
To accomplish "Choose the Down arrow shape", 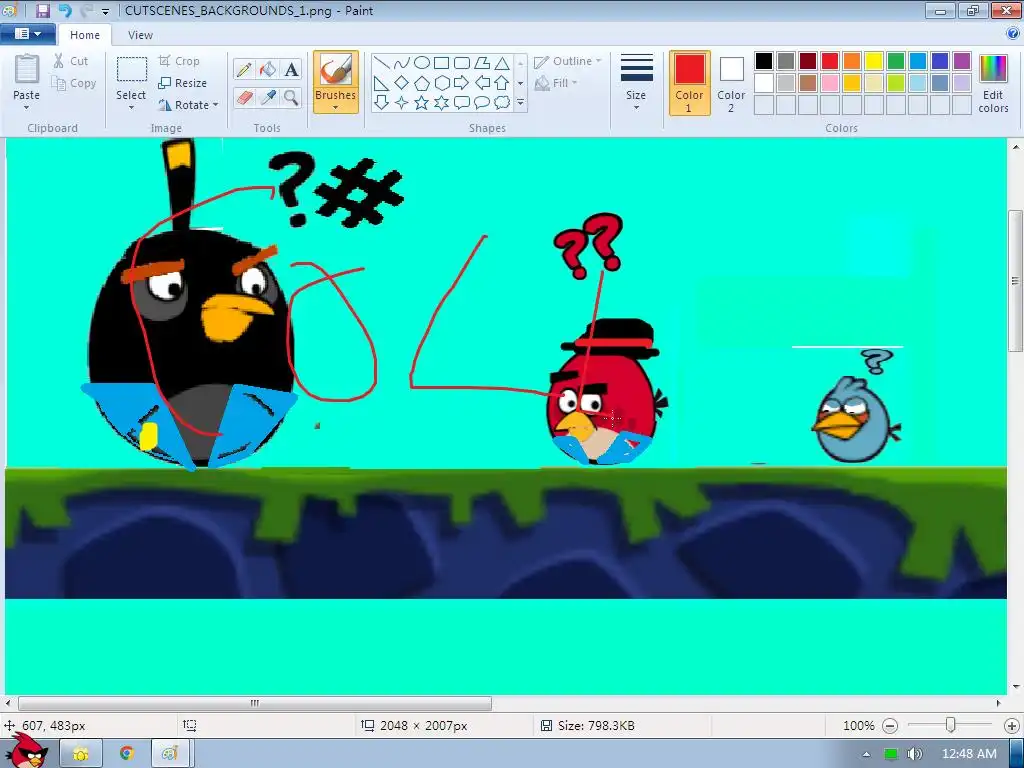I will click(382, 103).
